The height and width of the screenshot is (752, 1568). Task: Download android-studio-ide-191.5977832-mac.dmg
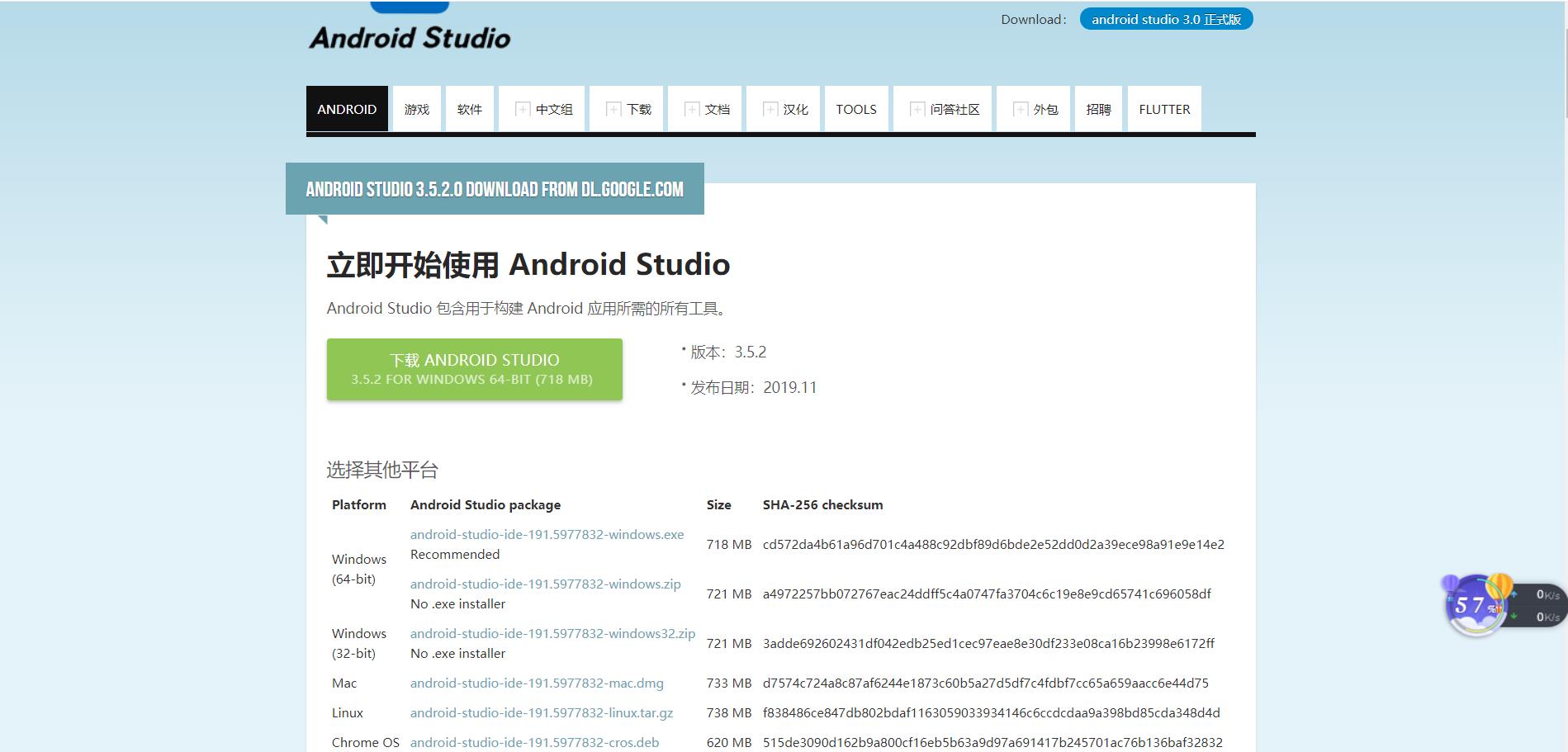click(x=537, y=683)
